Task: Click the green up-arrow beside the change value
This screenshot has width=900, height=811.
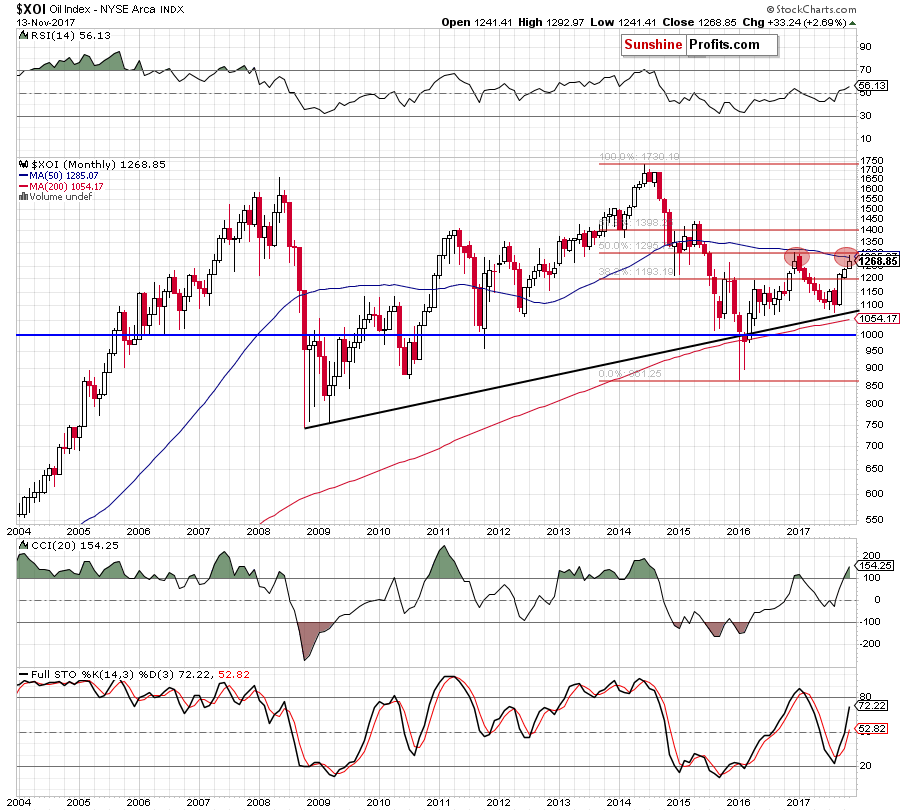Action: 852,23
